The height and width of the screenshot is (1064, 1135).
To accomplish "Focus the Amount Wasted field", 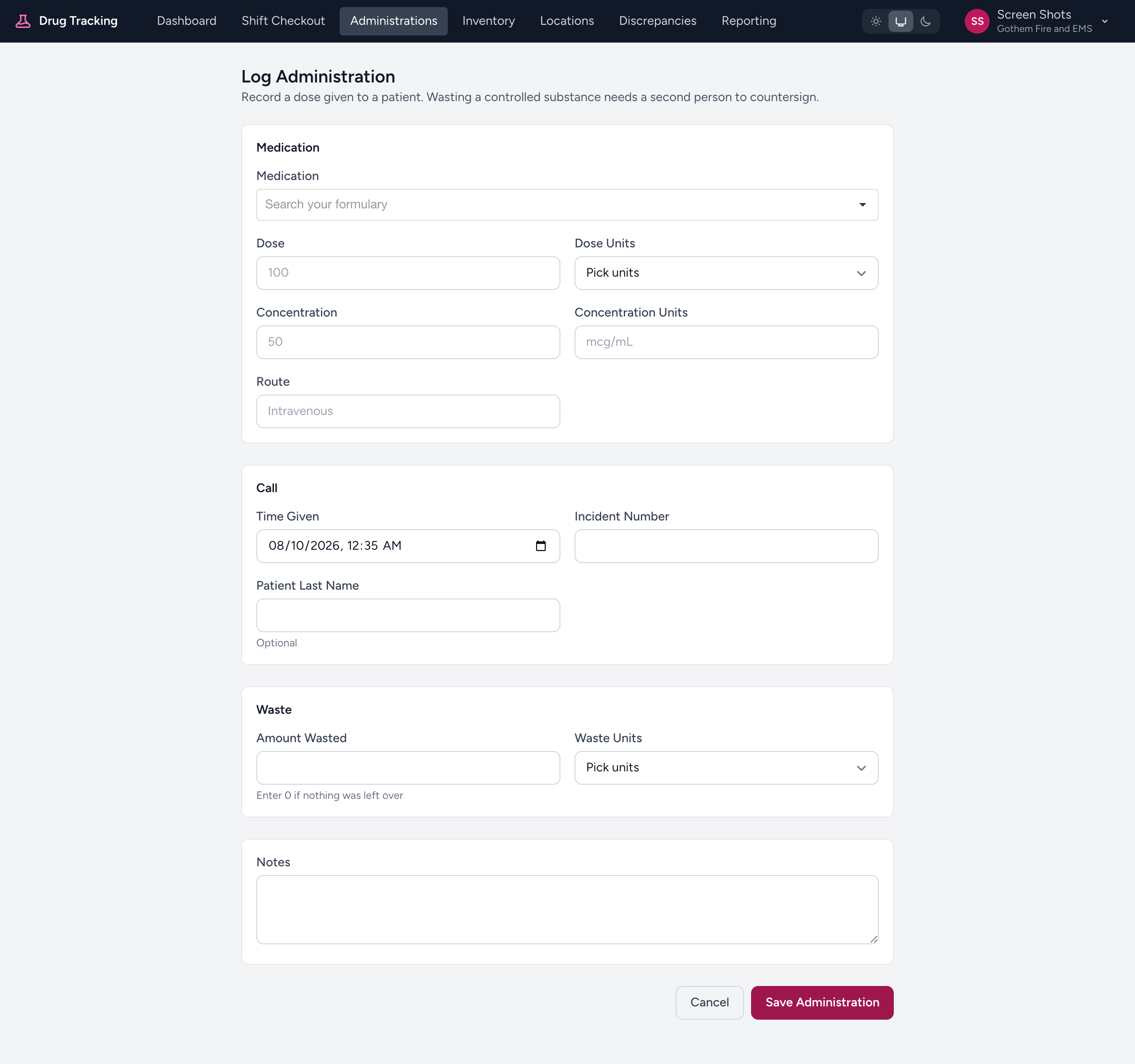I will point(408,768).
